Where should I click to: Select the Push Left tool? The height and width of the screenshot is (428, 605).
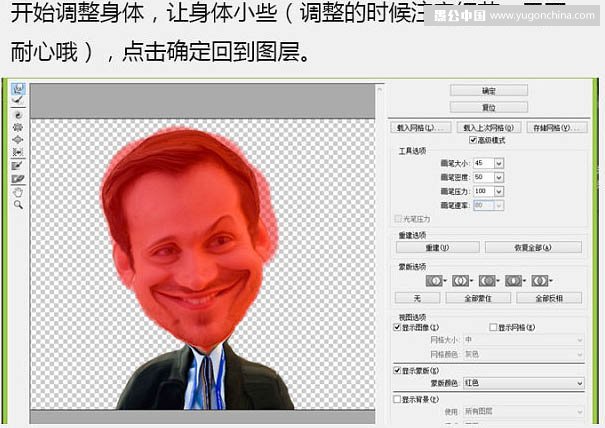18,152
